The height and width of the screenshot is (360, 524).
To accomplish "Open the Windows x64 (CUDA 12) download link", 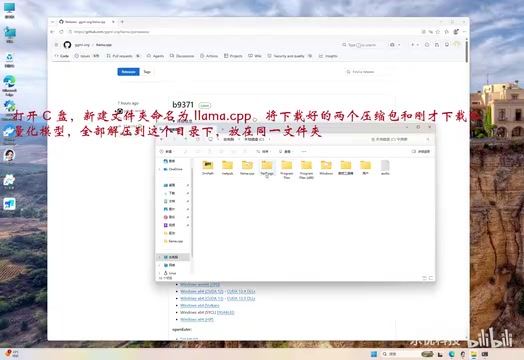I will (x=202, y=291).
